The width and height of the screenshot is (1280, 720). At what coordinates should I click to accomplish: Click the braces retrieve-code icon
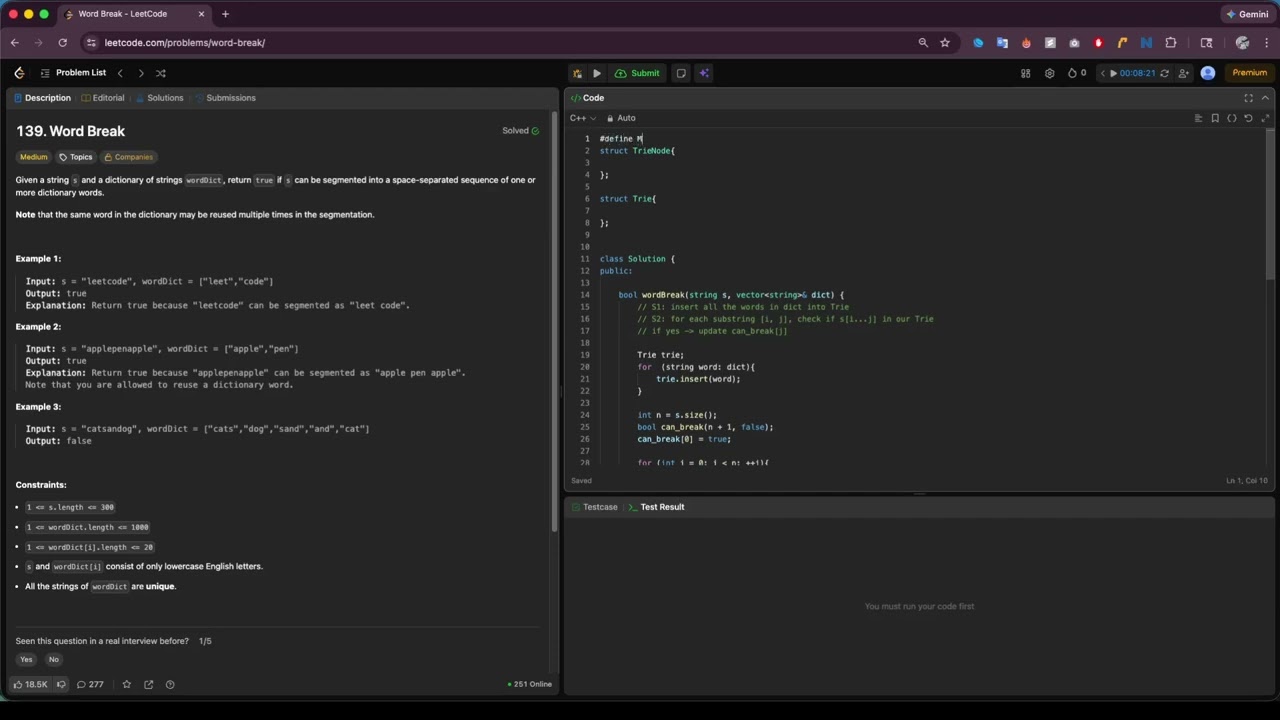click(1232, 118)
